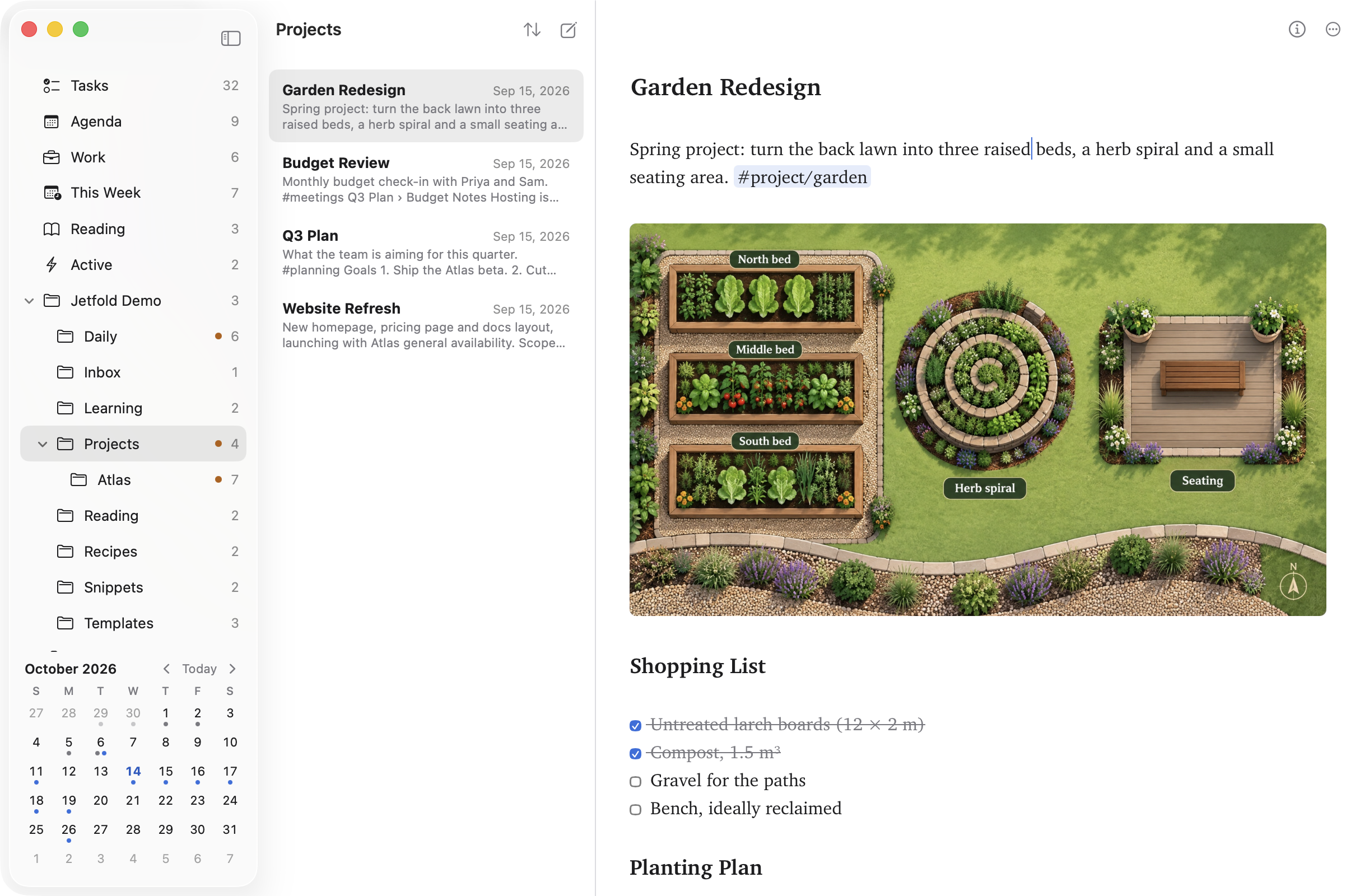Toggle the sidebar panel icon
Viewport: 1360px width, 896px height.
point(231,38)
